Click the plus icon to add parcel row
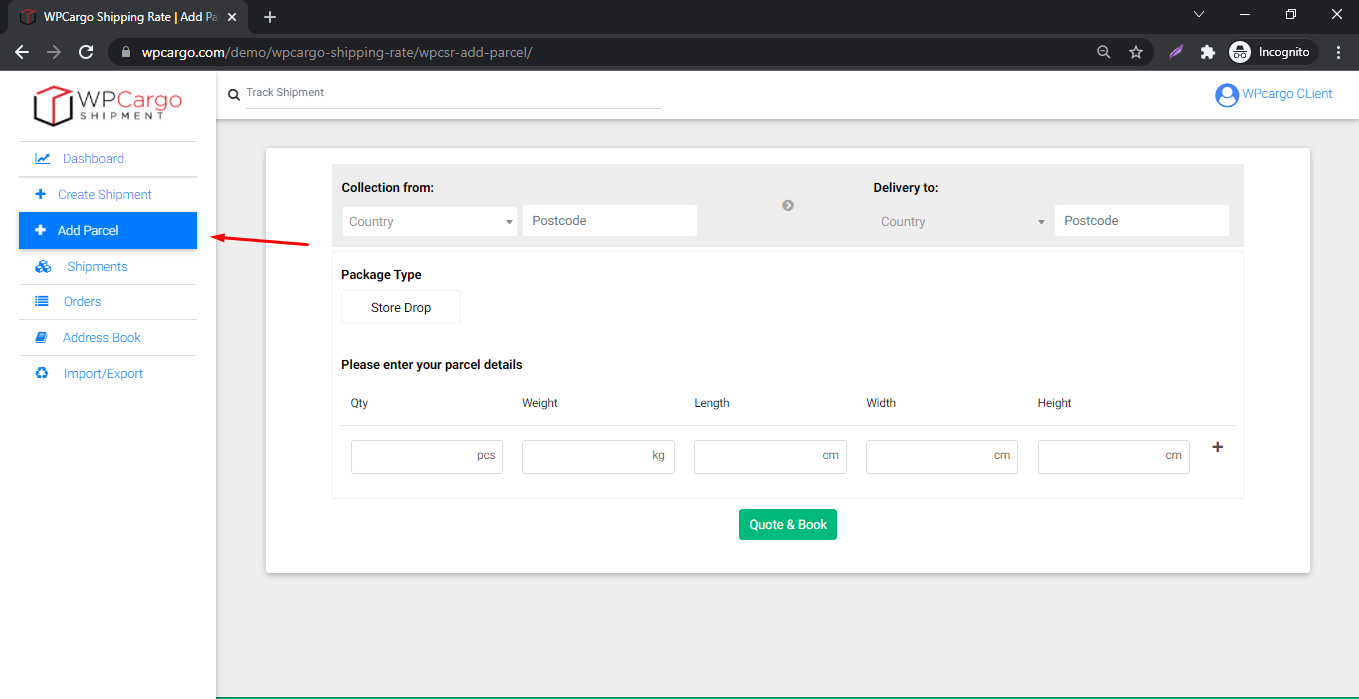 pyautogui.click(x=1217, y=447)
